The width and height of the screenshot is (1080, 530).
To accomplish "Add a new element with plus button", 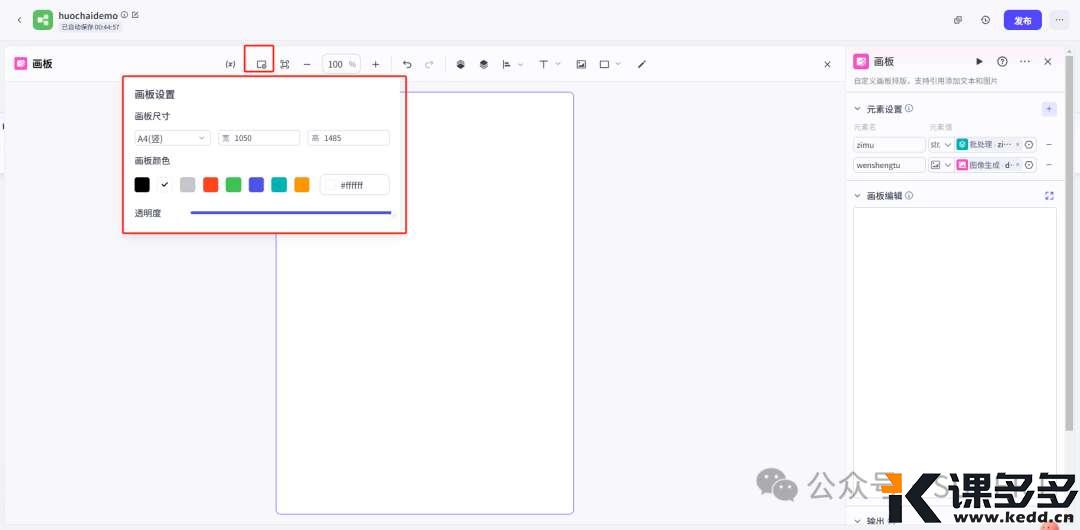I will click(x=1049, y=109).
